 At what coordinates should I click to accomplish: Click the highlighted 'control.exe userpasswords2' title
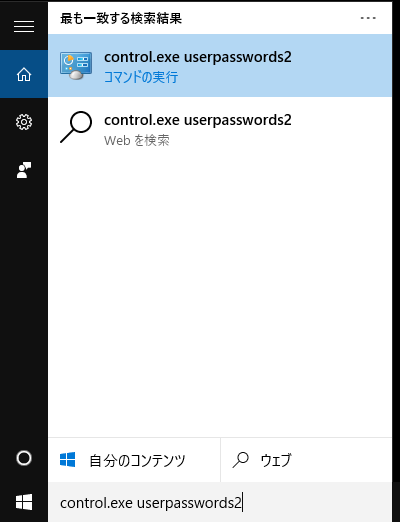tap(198, 57)
